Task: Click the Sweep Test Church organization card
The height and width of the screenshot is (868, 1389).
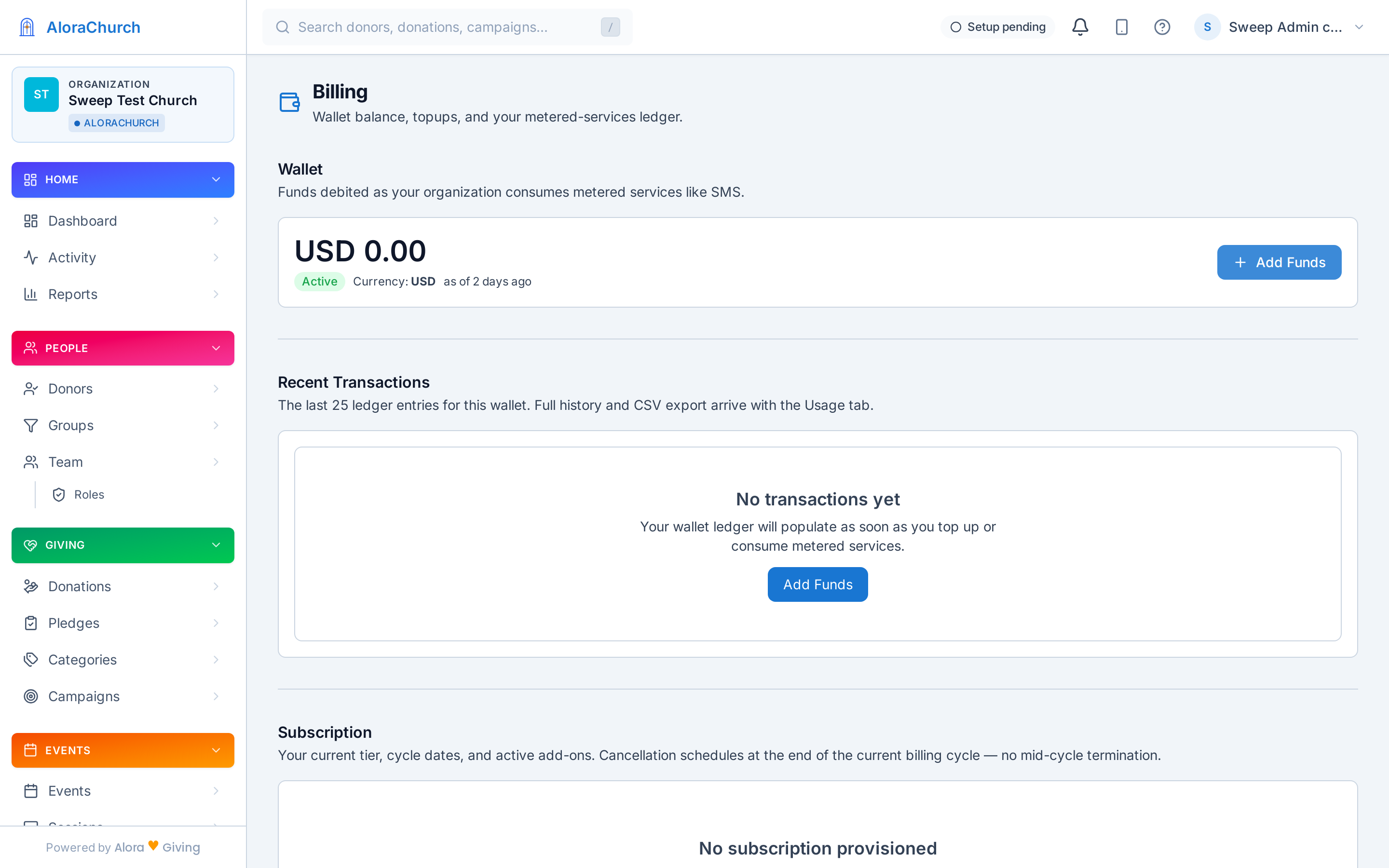Action: [x=123, y=105]
